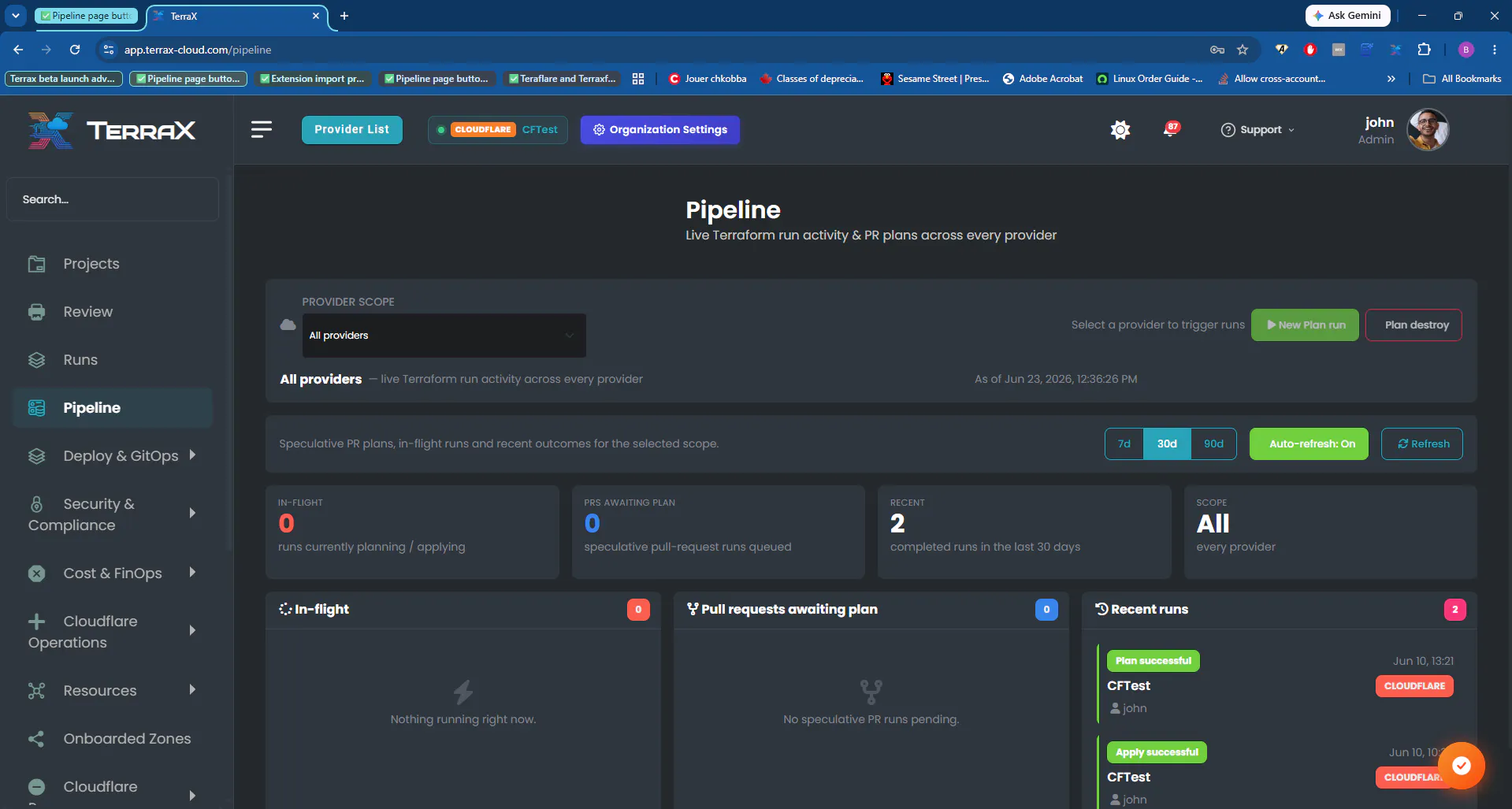Viewport: 1512px width, 809px height.
Task: Open the Chrome tab search dropdown
Action: pyautogui.click(x=16, y=16)
